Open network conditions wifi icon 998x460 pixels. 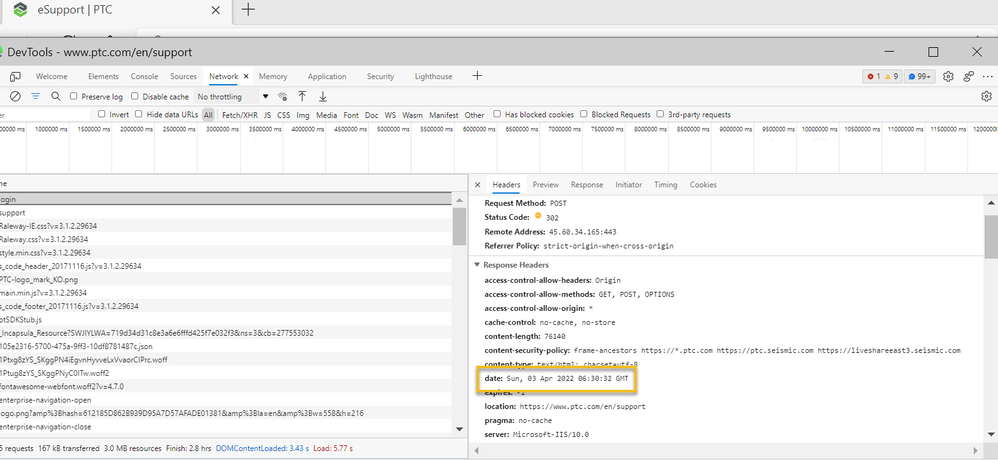coord(283,97)
